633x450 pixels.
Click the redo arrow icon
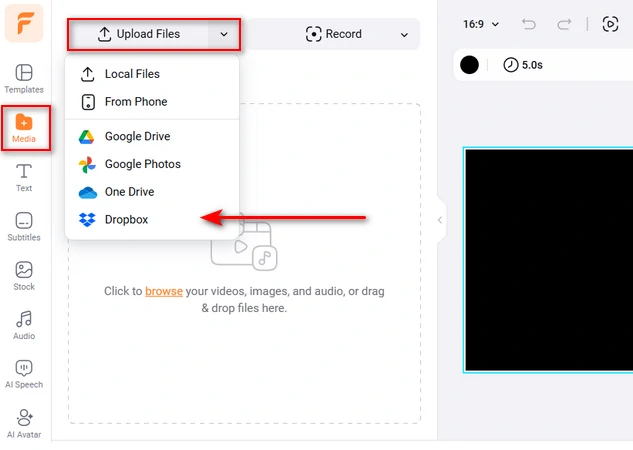point(564,24)
